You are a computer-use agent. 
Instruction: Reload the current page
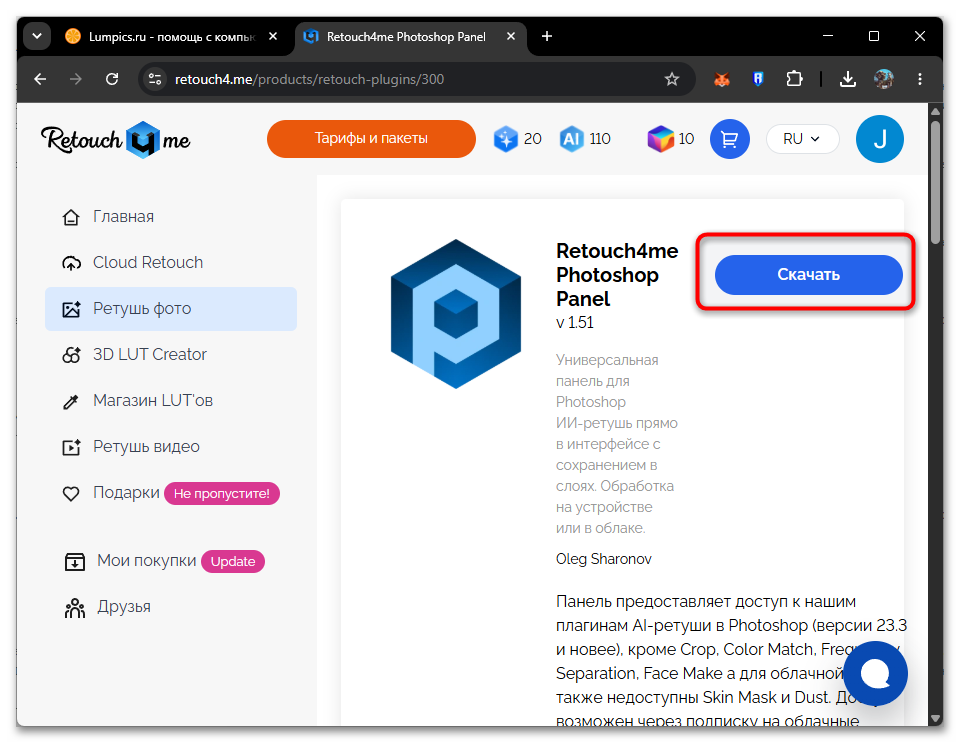coord(112,79)
